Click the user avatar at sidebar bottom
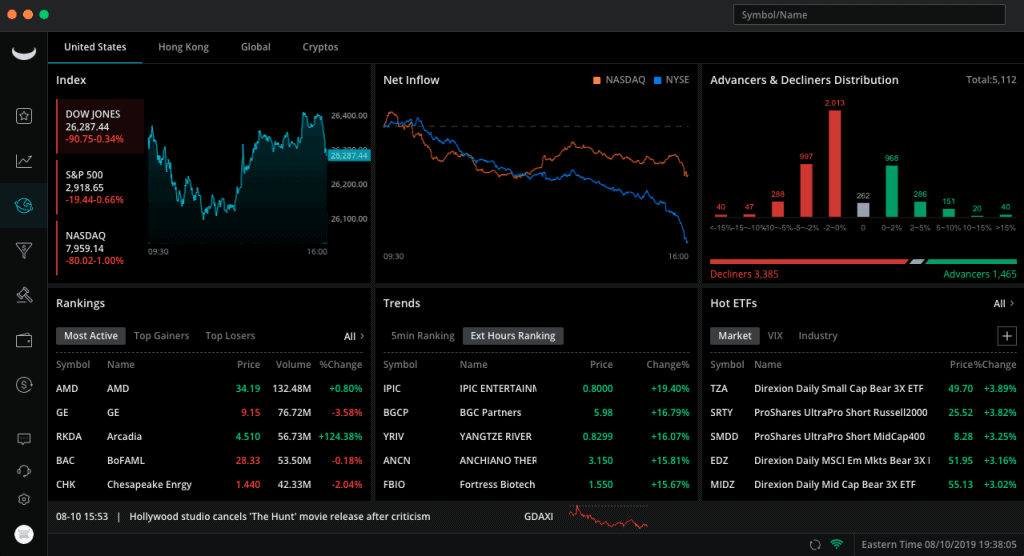1024x556 pixels. click(x=24, y=534)
